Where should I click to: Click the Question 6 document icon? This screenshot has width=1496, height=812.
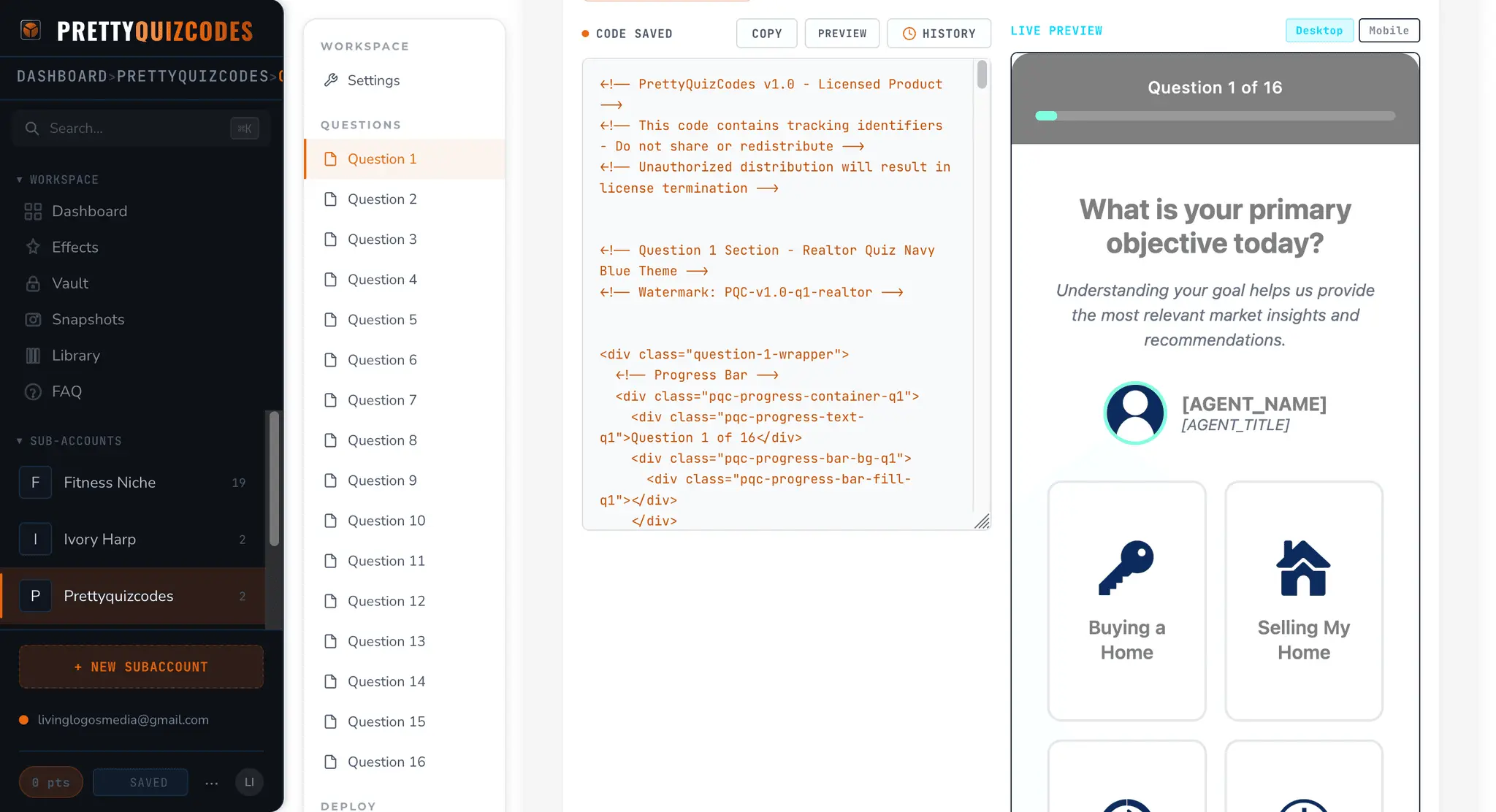[x=330, y=360]
